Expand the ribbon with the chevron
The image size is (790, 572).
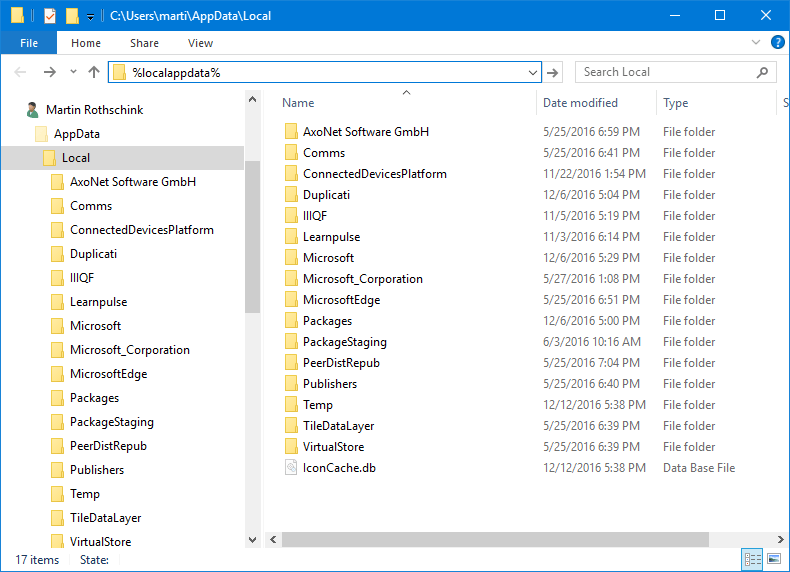755,42
